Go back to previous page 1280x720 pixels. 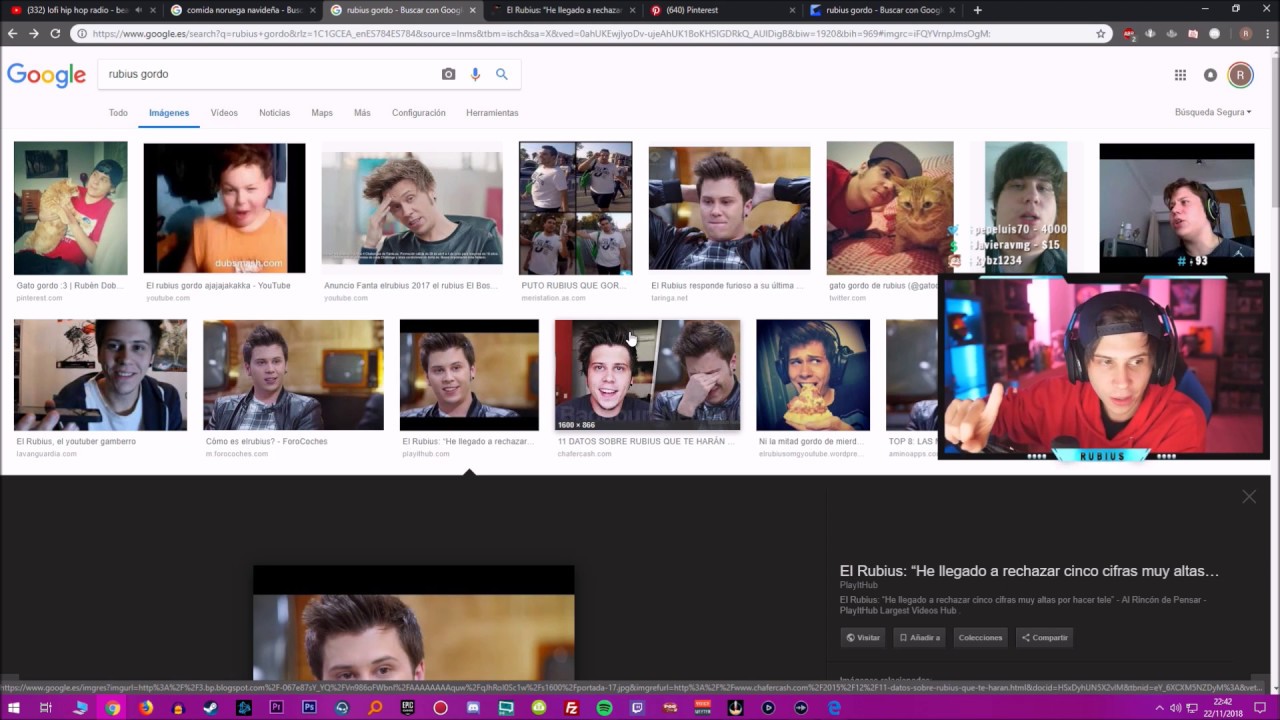point(12,33)
